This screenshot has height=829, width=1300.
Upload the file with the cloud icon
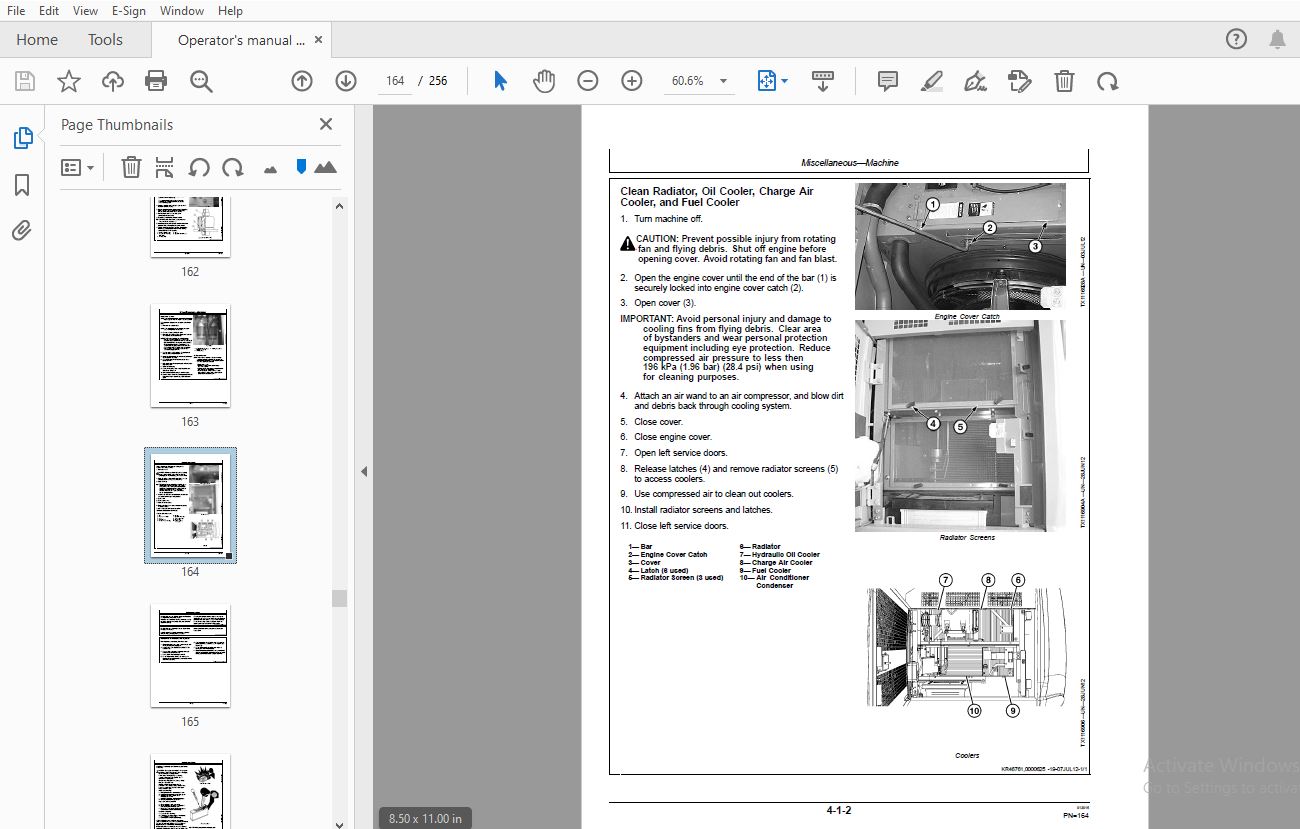(113, 81)
